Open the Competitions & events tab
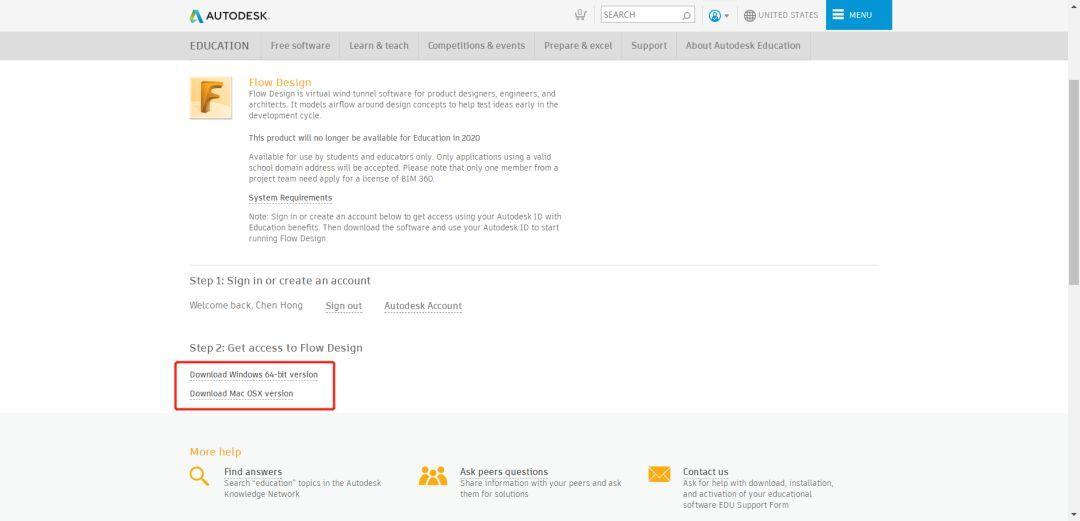Image resolution: width=1080 pixels, height=521 pixels. [476, 45]
